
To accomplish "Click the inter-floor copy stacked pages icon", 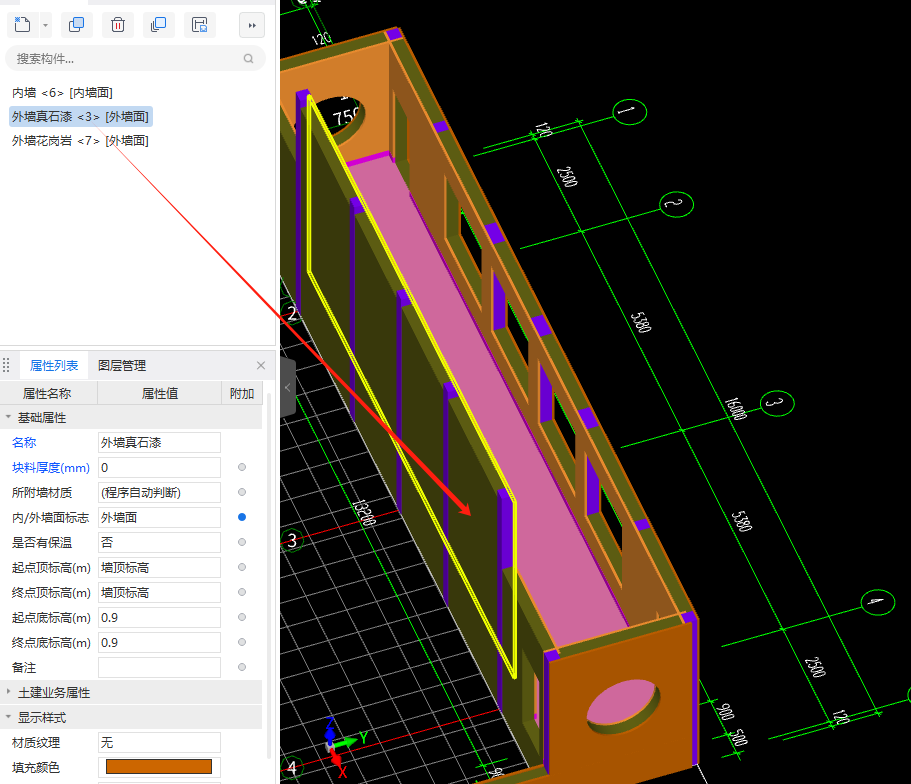I will pos(159,25).
